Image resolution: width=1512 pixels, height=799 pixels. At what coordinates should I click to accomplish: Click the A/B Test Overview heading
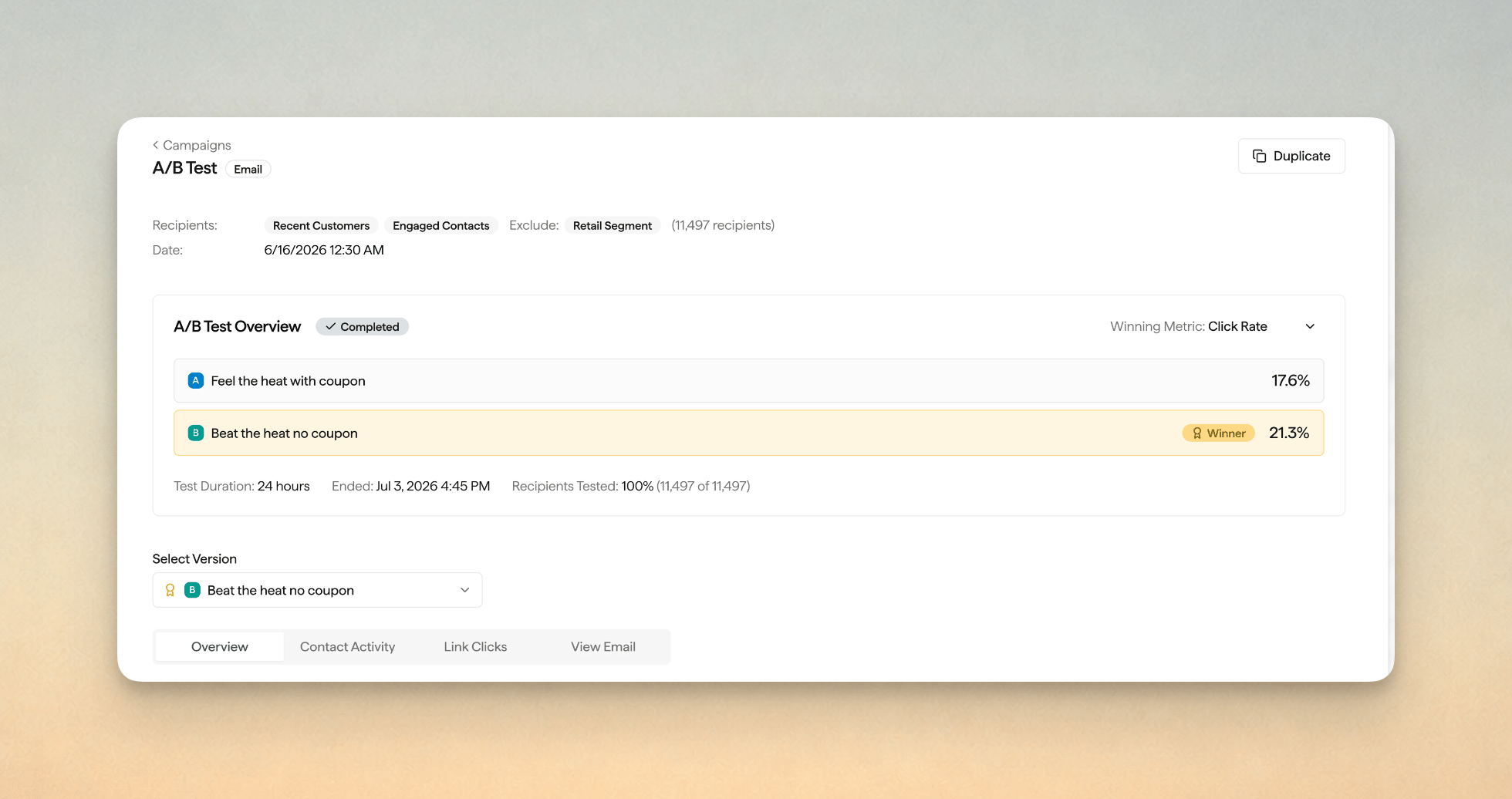[238, 326]
